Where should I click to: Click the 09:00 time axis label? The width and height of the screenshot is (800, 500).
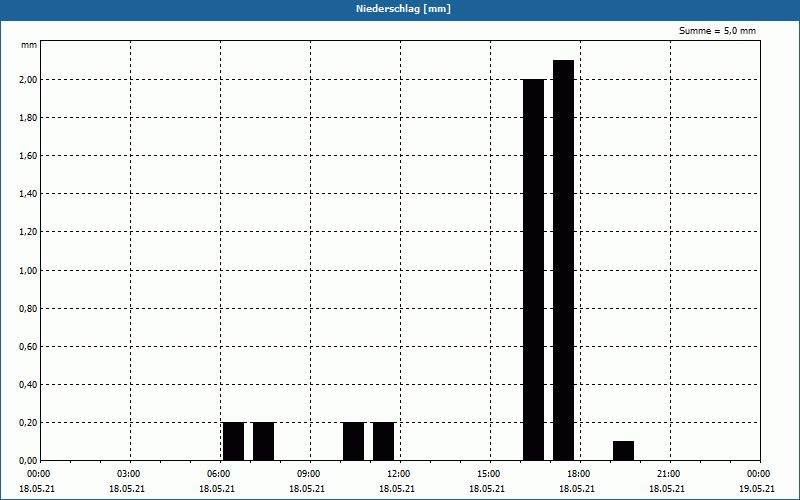(x=309, y=474)
